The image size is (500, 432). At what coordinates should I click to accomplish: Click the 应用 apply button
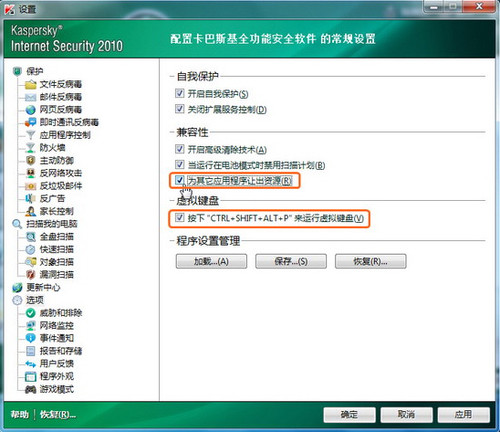pyautogui.click(x=463, y=415)
